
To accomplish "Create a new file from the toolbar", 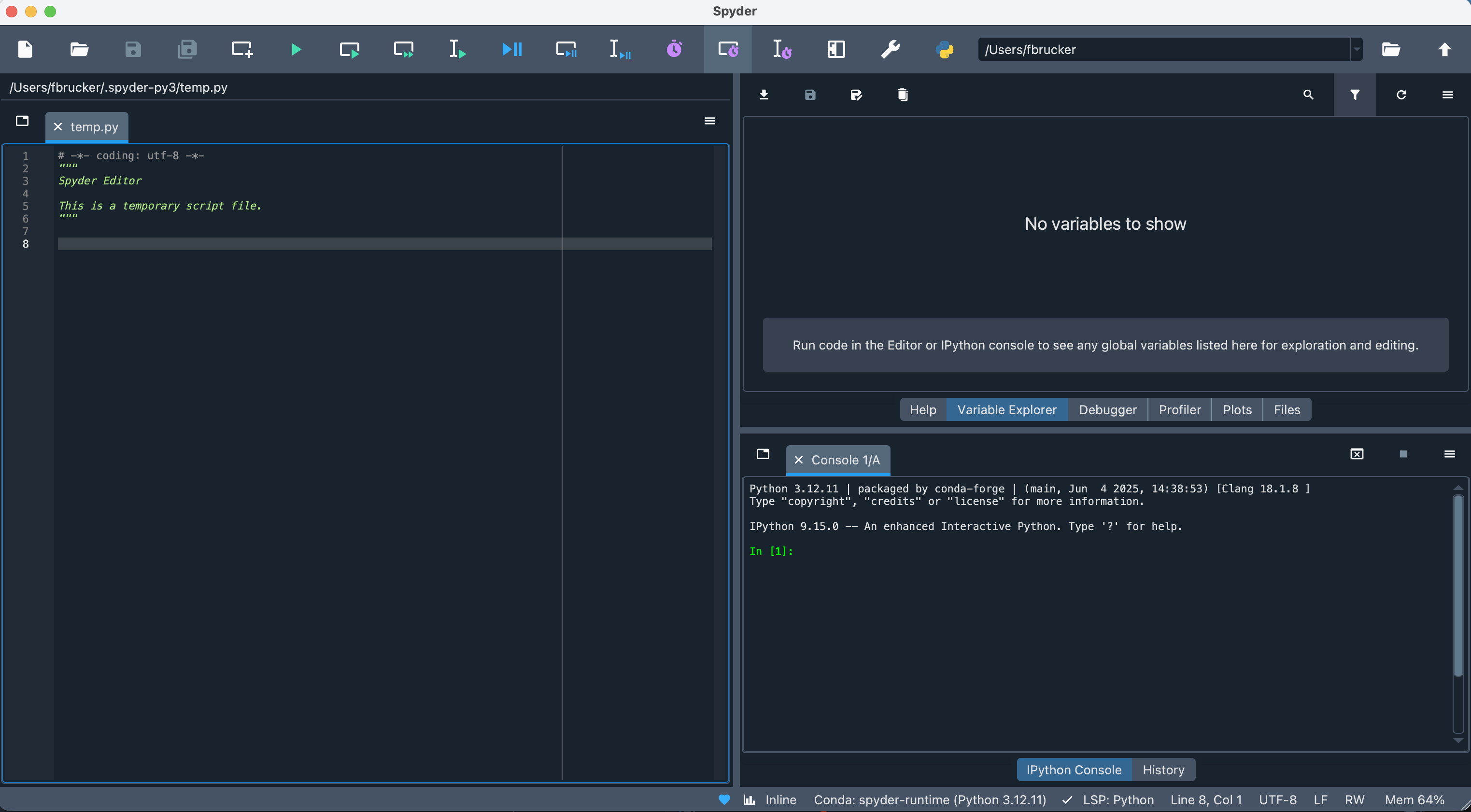I will click(x=25, y=49).
